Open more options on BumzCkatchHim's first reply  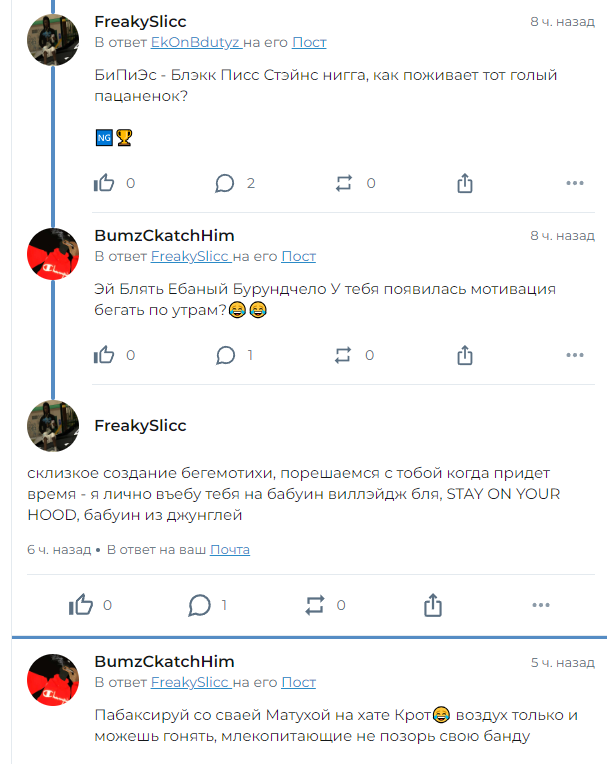[x=575, y=355]
